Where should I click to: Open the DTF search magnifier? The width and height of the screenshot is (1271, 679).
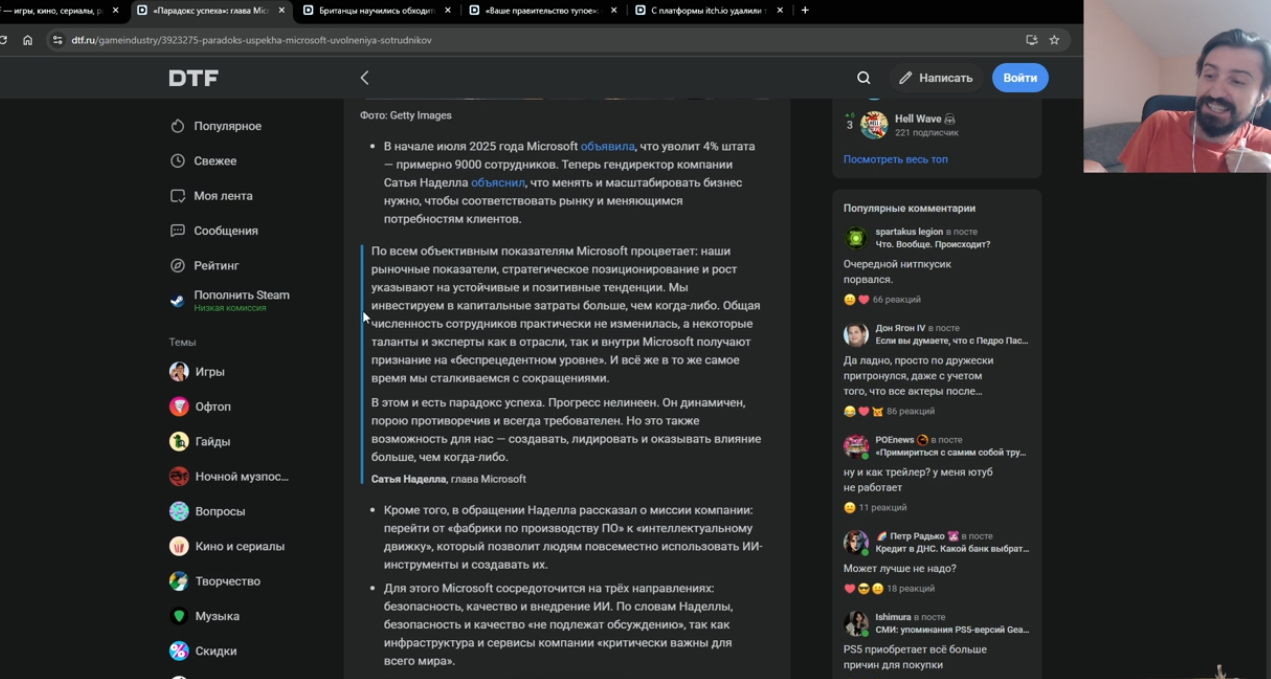(863, 78)
